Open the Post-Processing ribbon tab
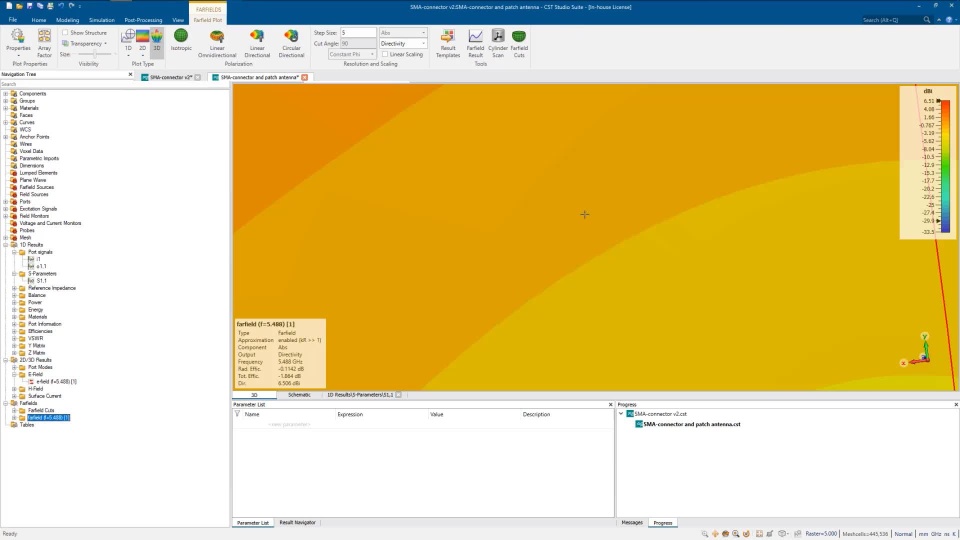Image resolution: width=960 pixels, height=540 pixels. click(x=143, y=20)
